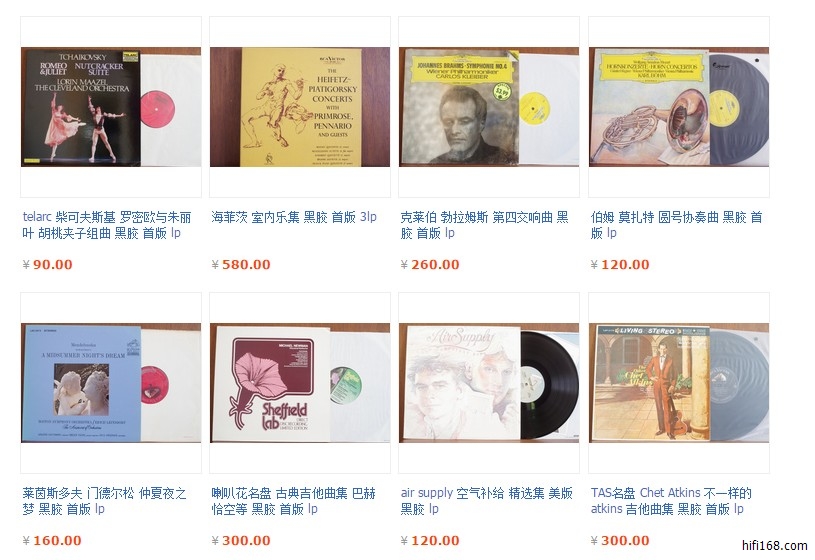Click the TAS名盘 Chet Atkins title link

[671, 501]
